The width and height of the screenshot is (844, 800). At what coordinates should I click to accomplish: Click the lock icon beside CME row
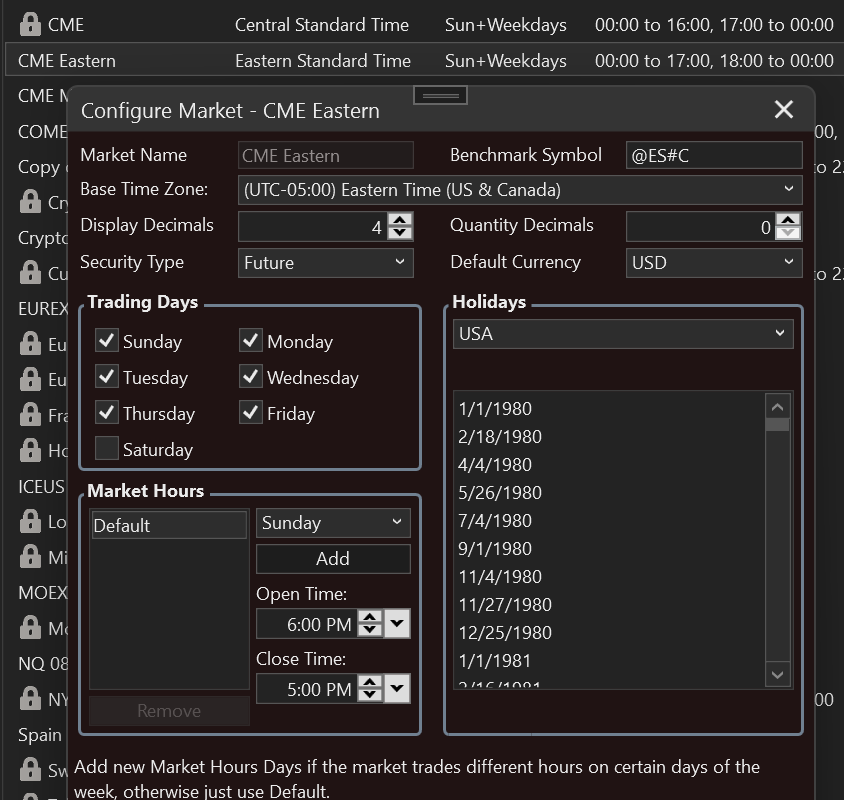[x=30, y=24]
